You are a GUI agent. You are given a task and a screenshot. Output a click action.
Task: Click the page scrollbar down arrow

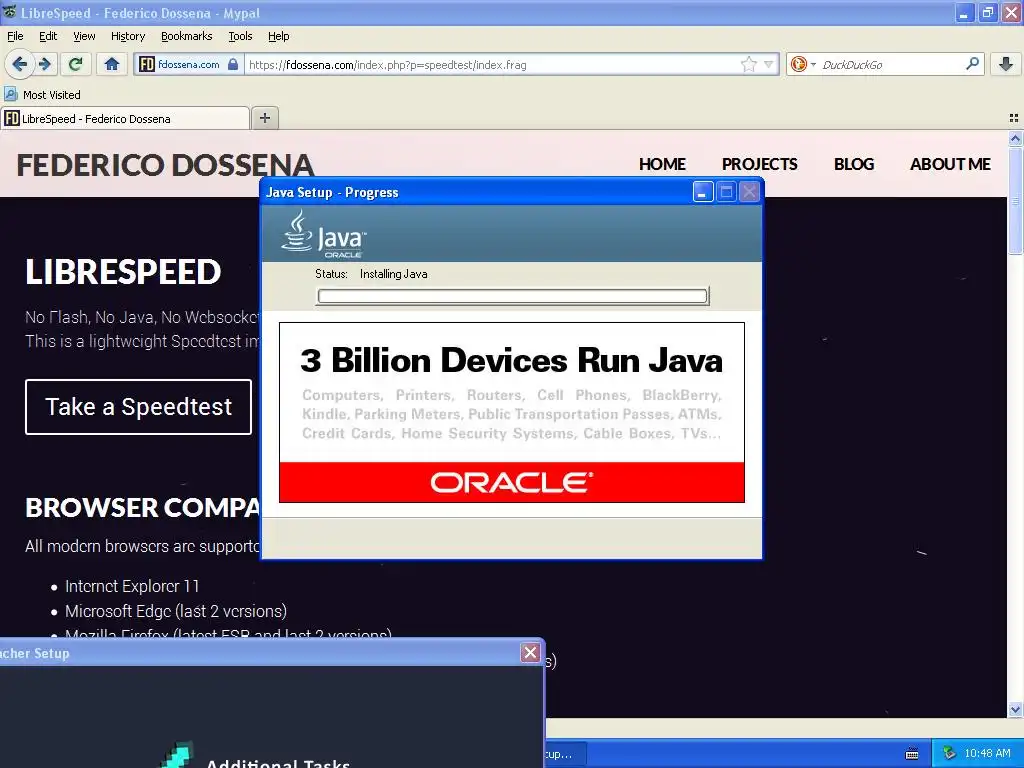(1015, 710)
